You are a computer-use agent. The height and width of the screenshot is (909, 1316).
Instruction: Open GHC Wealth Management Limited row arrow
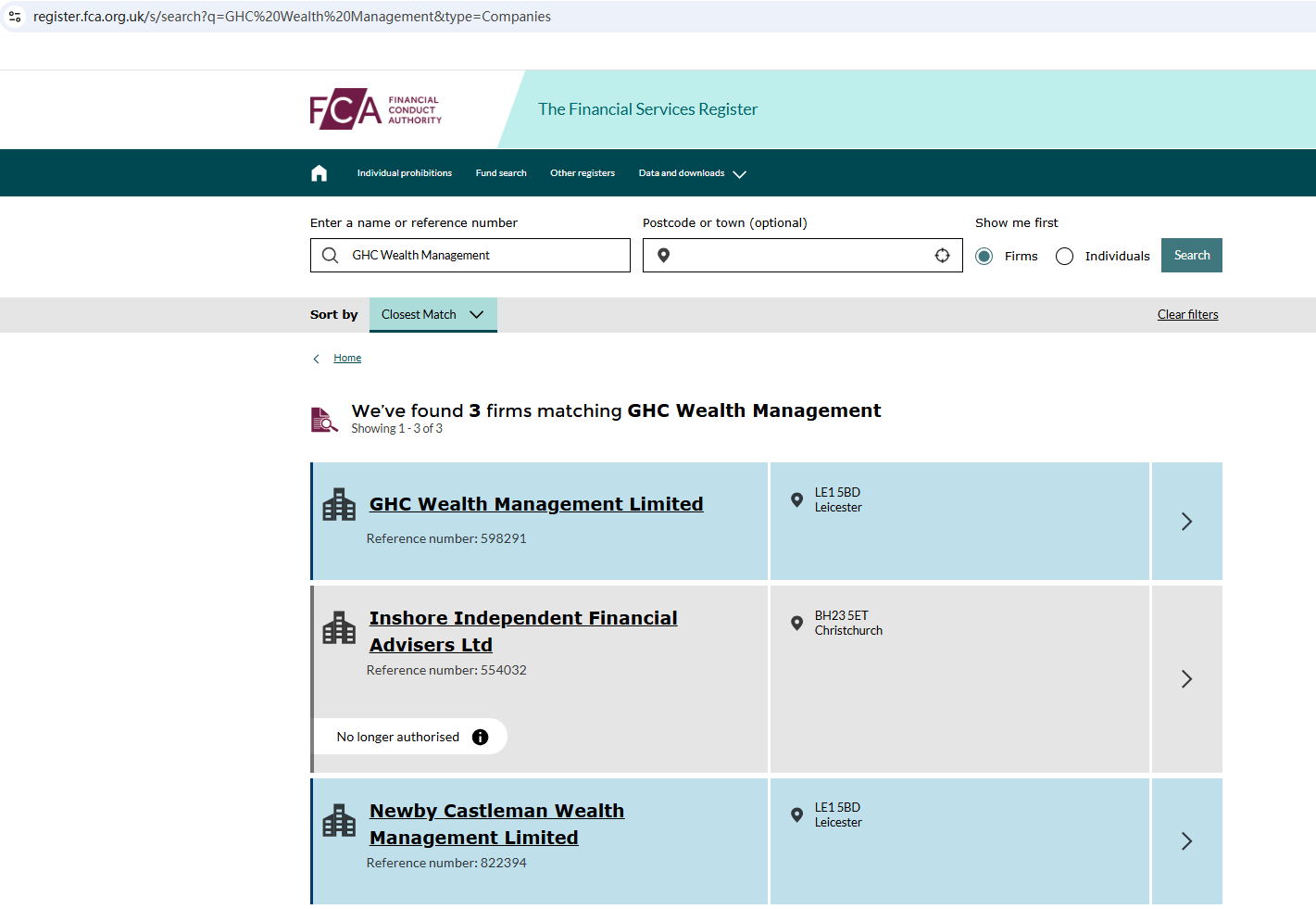pyautogui.click(x=1186, y=522)
